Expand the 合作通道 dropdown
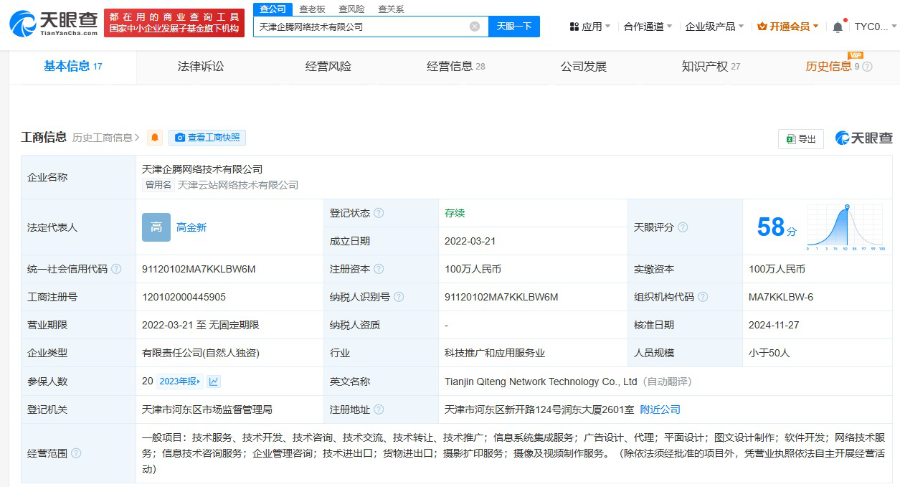This screenshot has width=900, height=487. (647, 26)
